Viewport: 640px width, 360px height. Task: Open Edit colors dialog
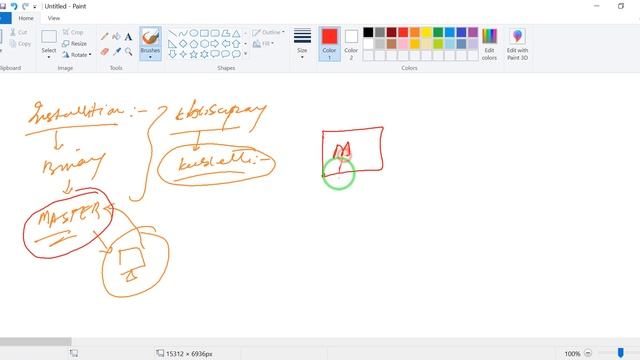click(489, 44)
